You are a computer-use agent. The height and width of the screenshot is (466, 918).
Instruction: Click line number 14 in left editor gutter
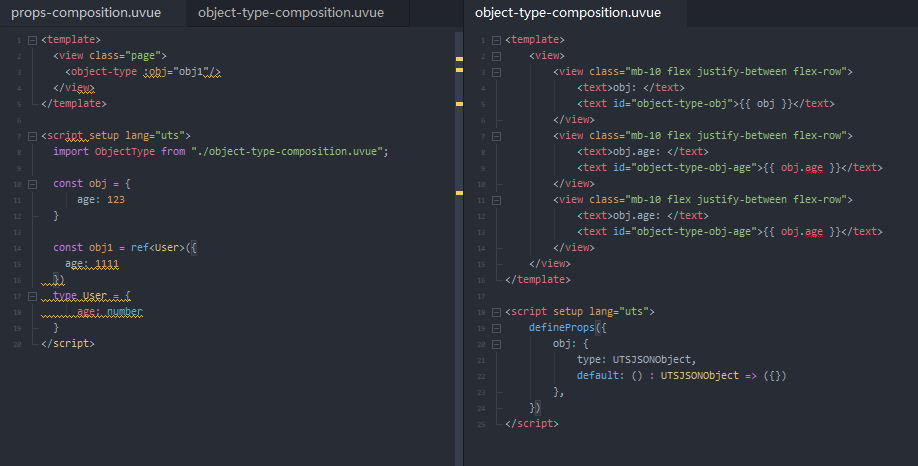coord(17,248)
